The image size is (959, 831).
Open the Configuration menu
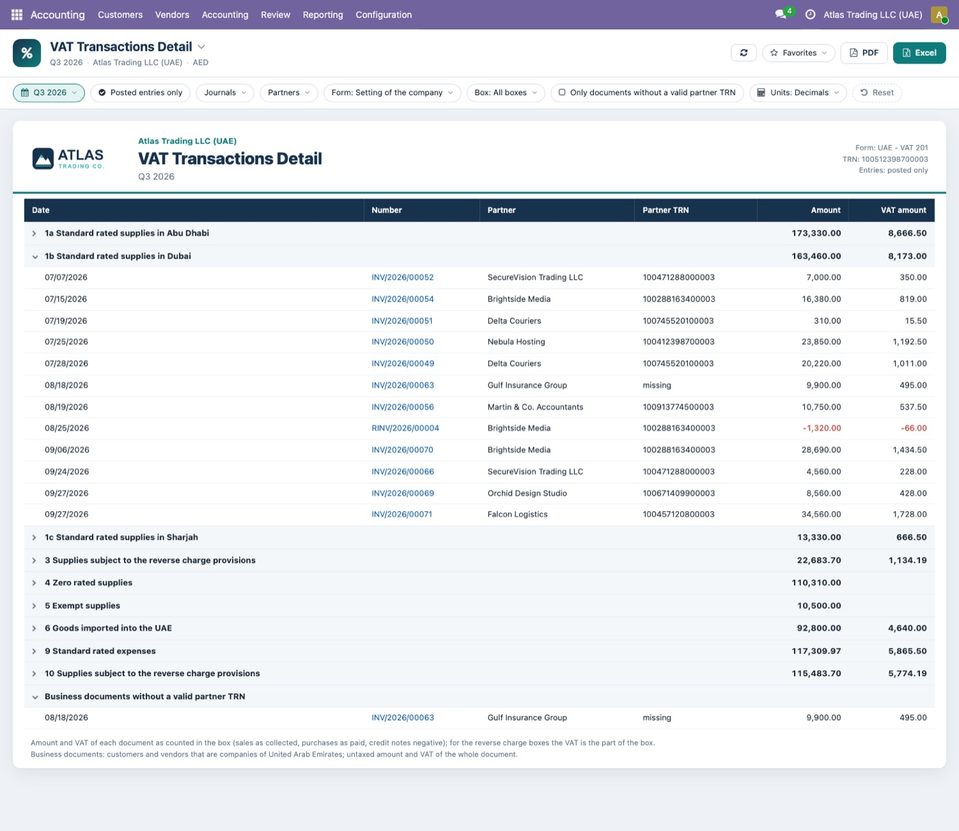tap(383, 15)
